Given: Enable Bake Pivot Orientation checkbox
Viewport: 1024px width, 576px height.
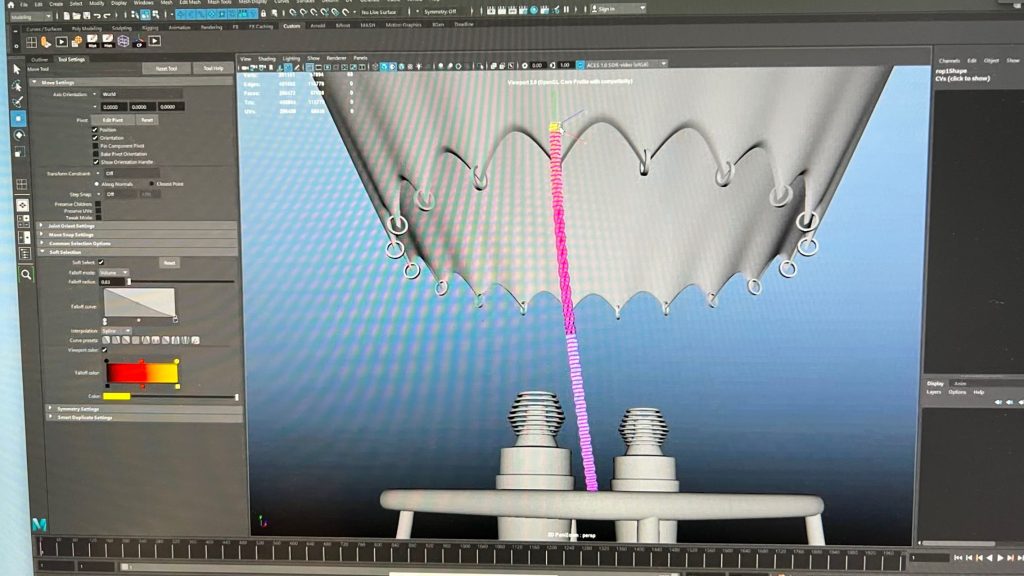Looking at the screenshot, I should pos(95,154).
